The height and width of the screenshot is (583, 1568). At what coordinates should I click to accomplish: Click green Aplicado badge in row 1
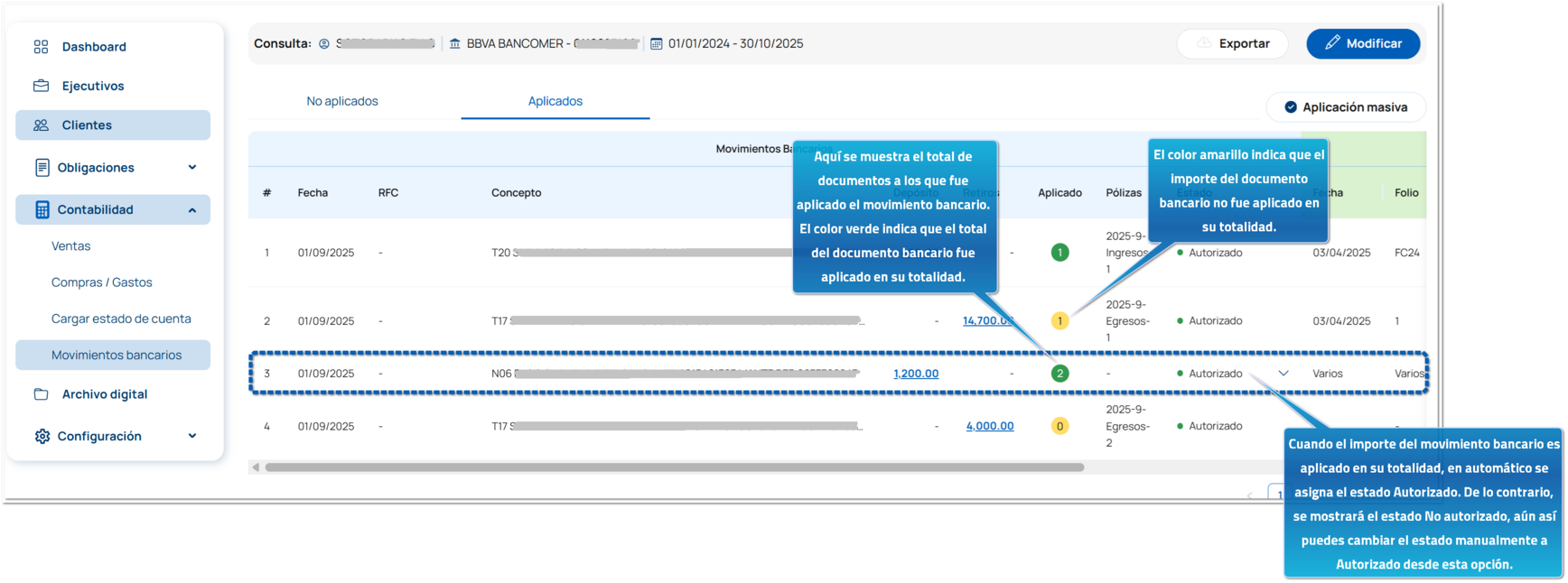point(1059,253)
